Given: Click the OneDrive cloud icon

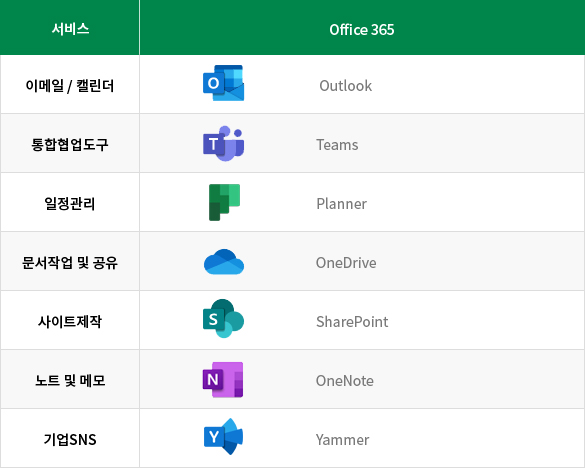Looking at the screenshot, I should [224, 262].
